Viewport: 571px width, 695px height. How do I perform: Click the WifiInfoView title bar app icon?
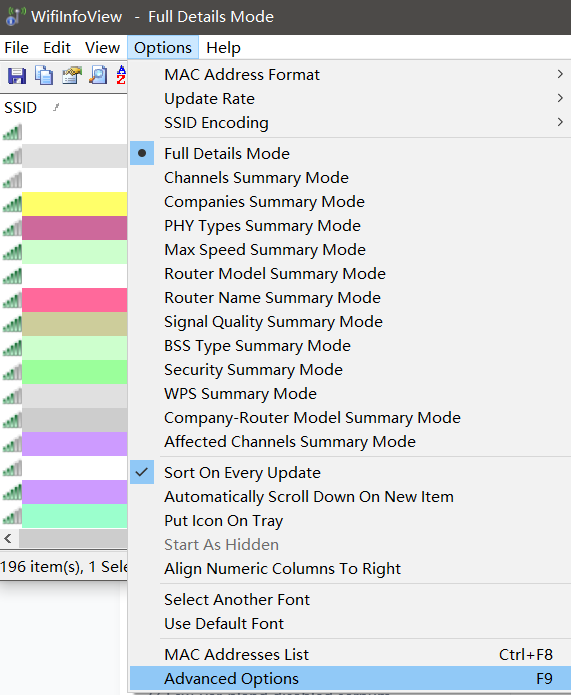[15, 16]
